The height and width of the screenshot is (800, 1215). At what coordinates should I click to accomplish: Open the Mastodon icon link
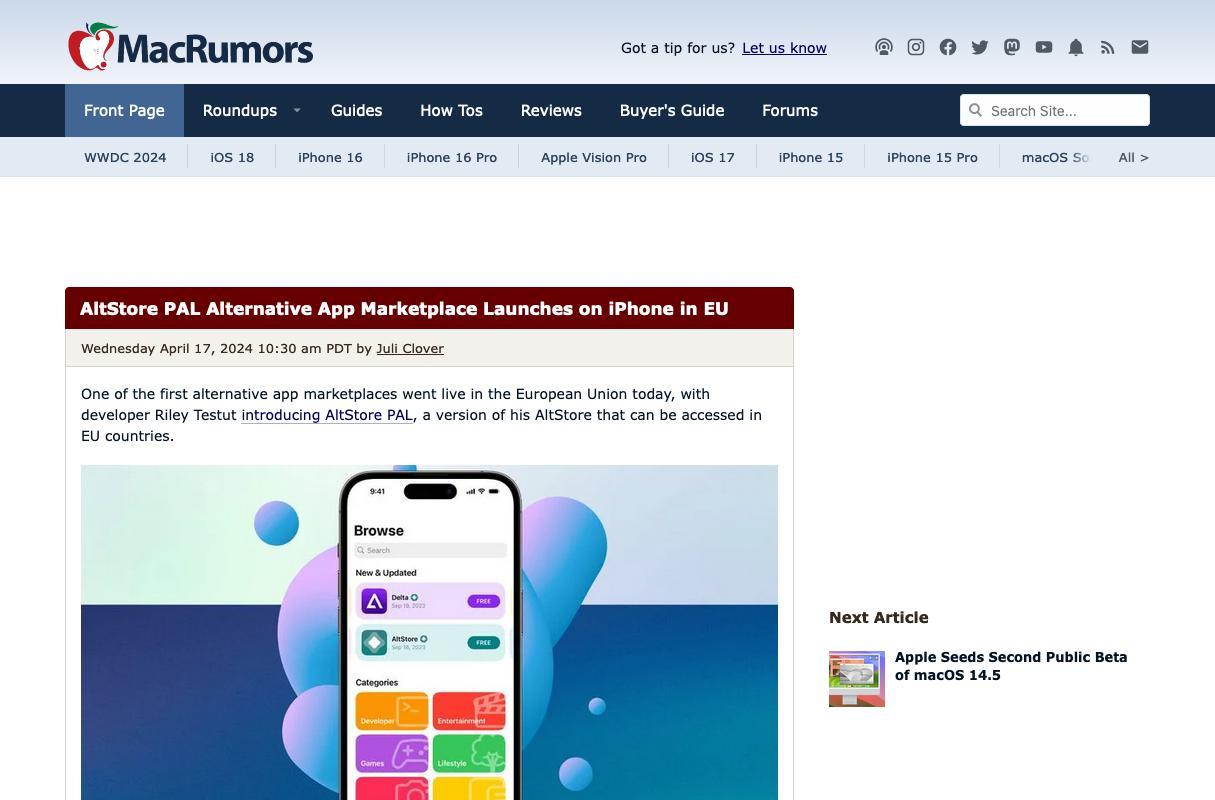pyautogui.click(x=1012, y=47)
